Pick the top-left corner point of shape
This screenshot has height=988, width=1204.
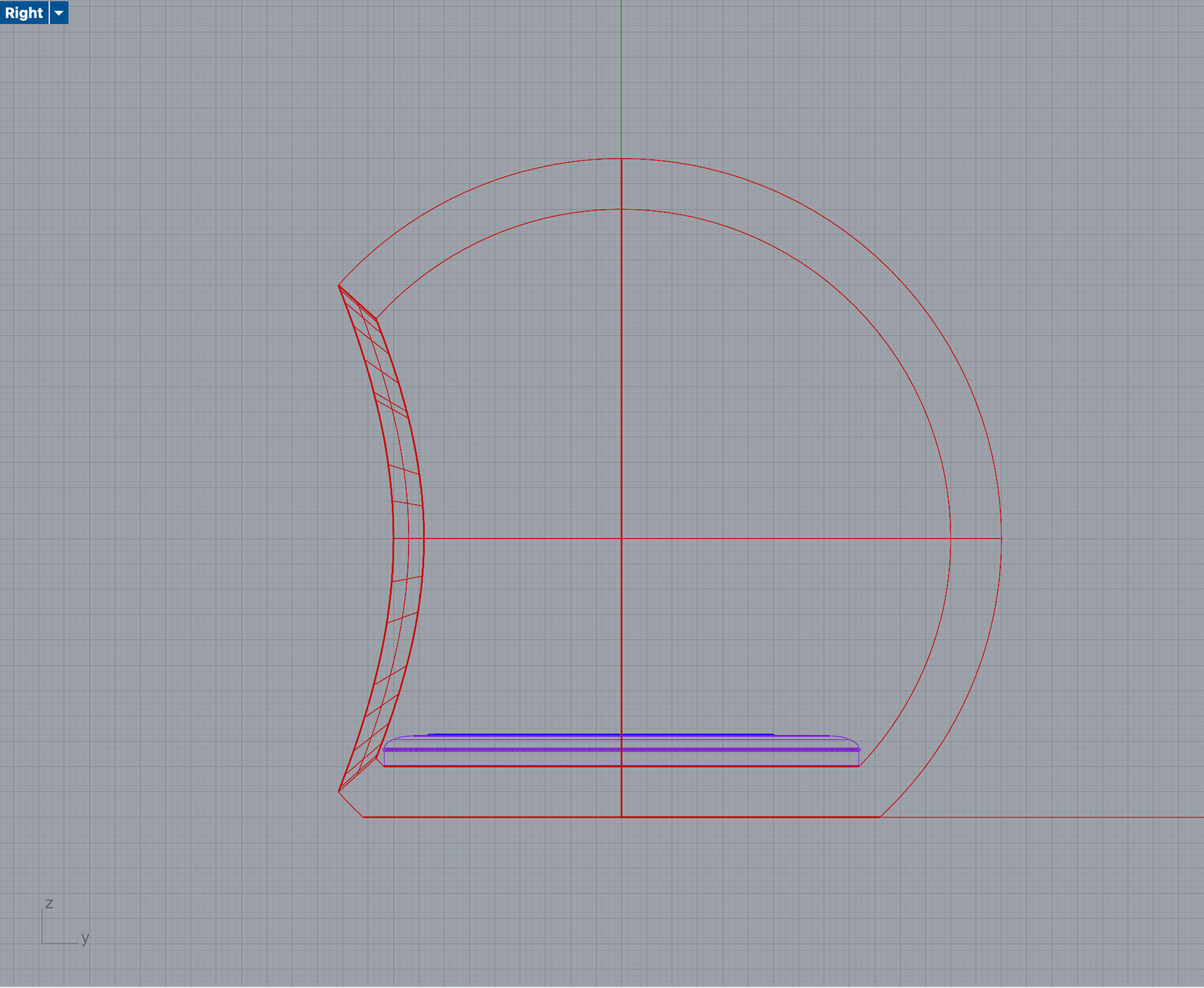339,285
